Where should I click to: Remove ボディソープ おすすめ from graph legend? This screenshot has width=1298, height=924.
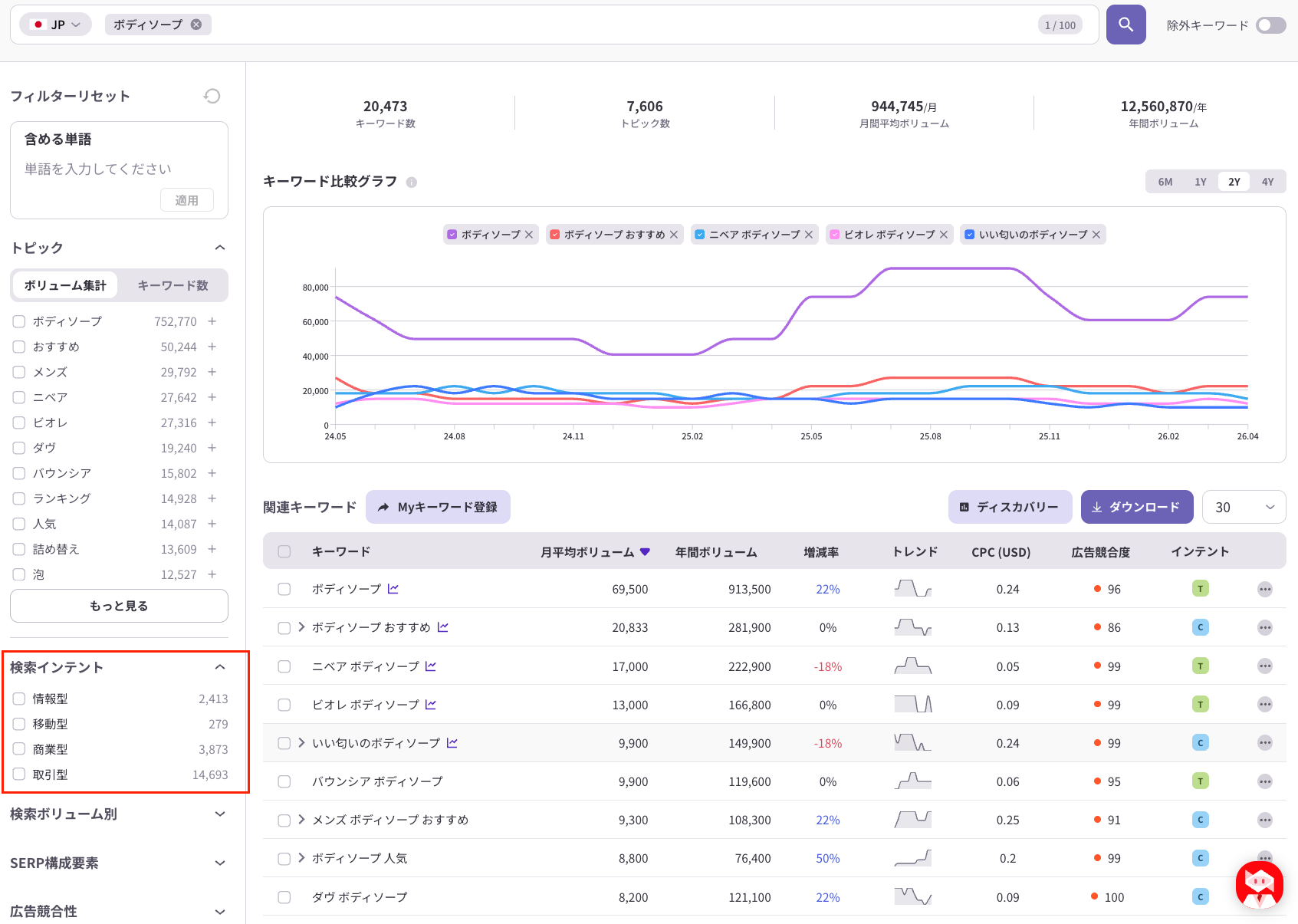(x=674, y=235)
